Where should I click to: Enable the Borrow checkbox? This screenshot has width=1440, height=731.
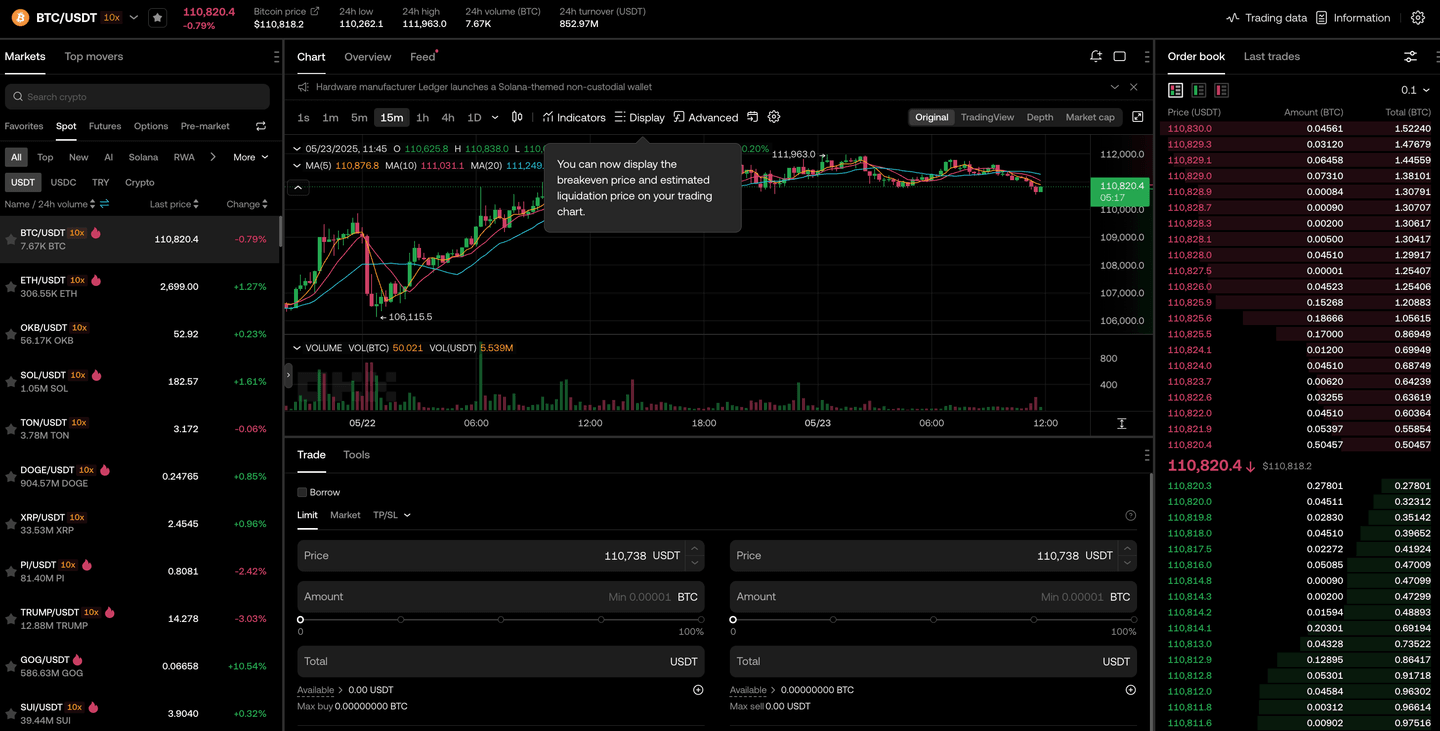(301, 492)
